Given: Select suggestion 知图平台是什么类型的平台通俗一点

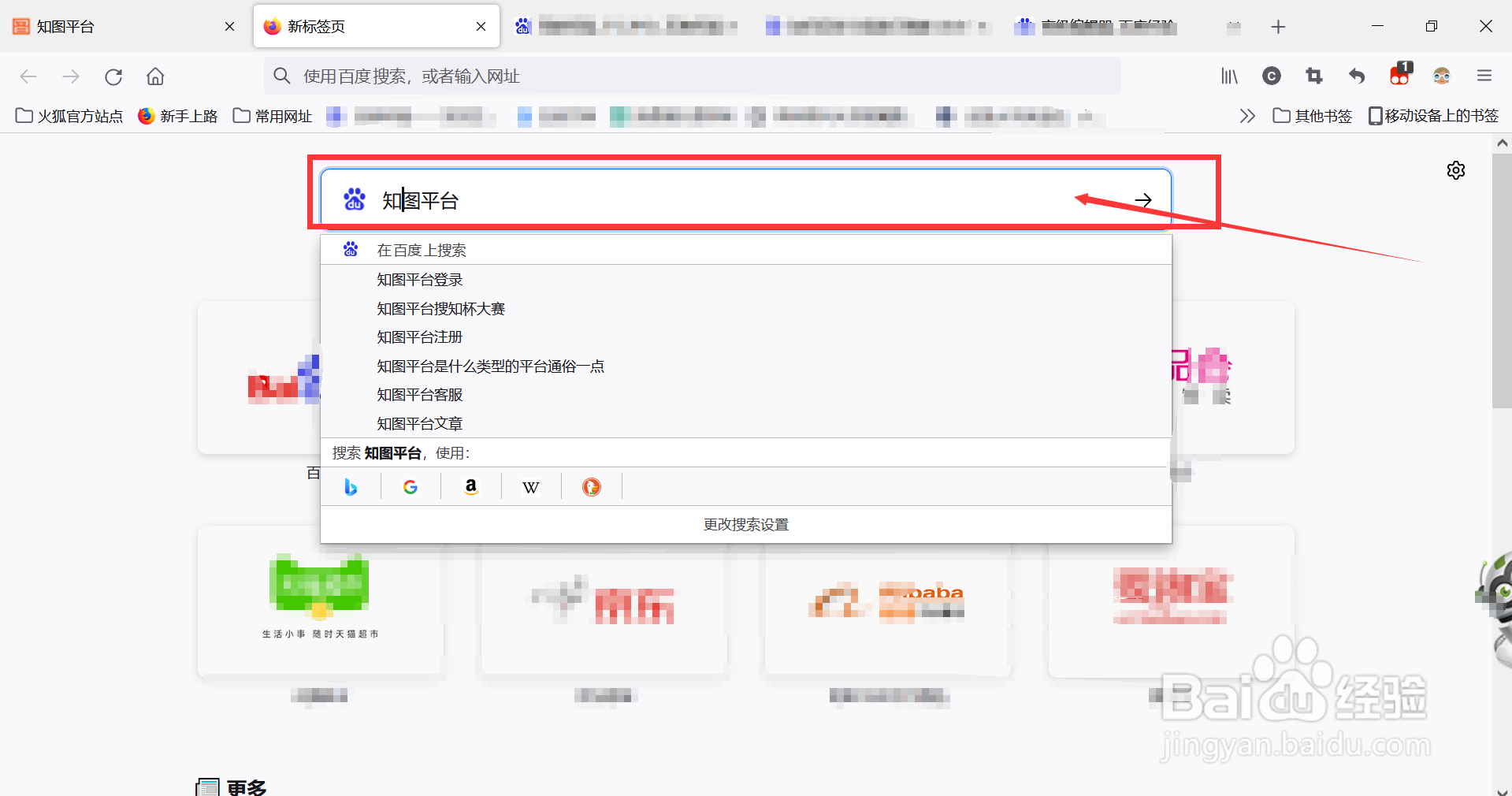Looking at the screenshot, I should click(746, 366).
